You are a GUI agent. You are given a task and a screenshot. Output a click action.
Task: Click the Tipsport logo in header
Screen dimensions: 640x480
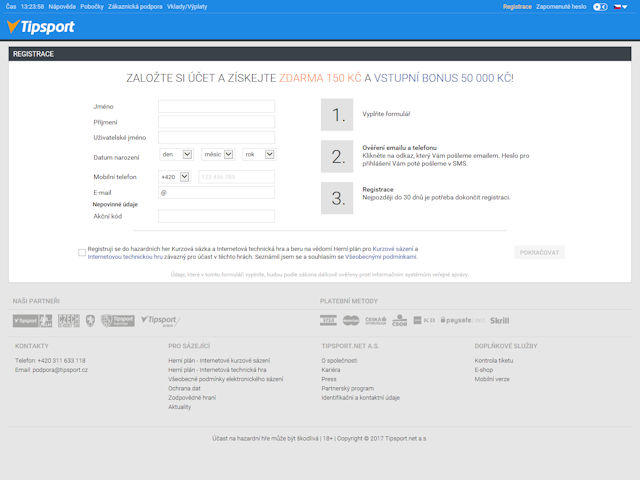click(41, 27)
